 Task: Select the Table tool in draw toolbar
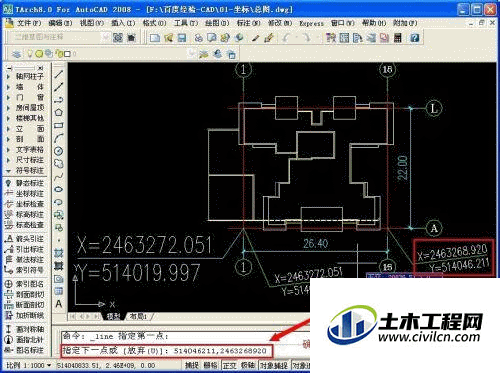tap(59, 291)
